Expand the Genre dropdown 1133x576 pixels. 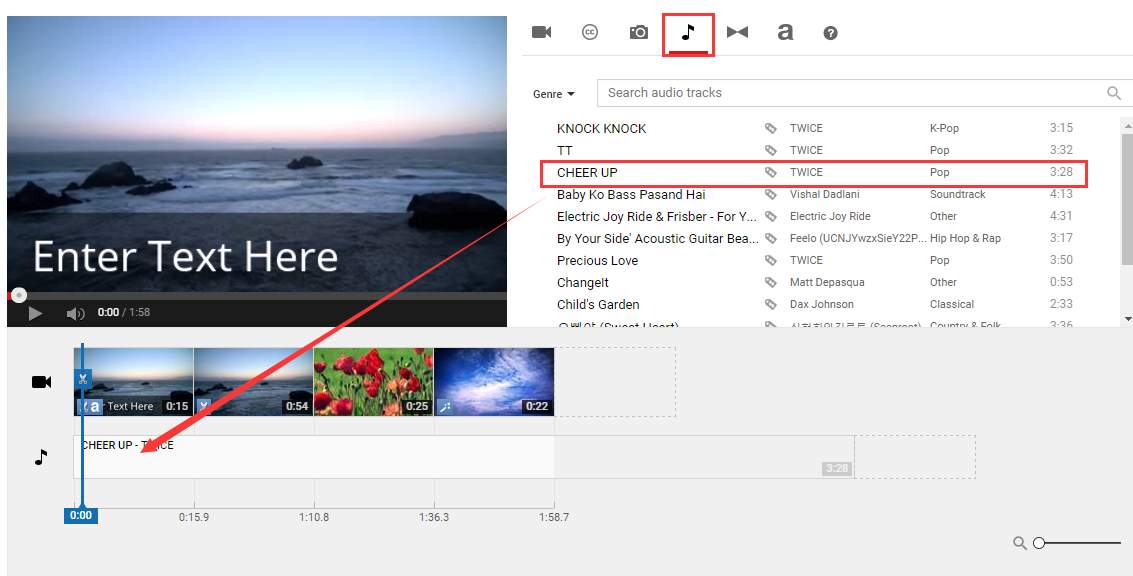click(x=554, y=94)
